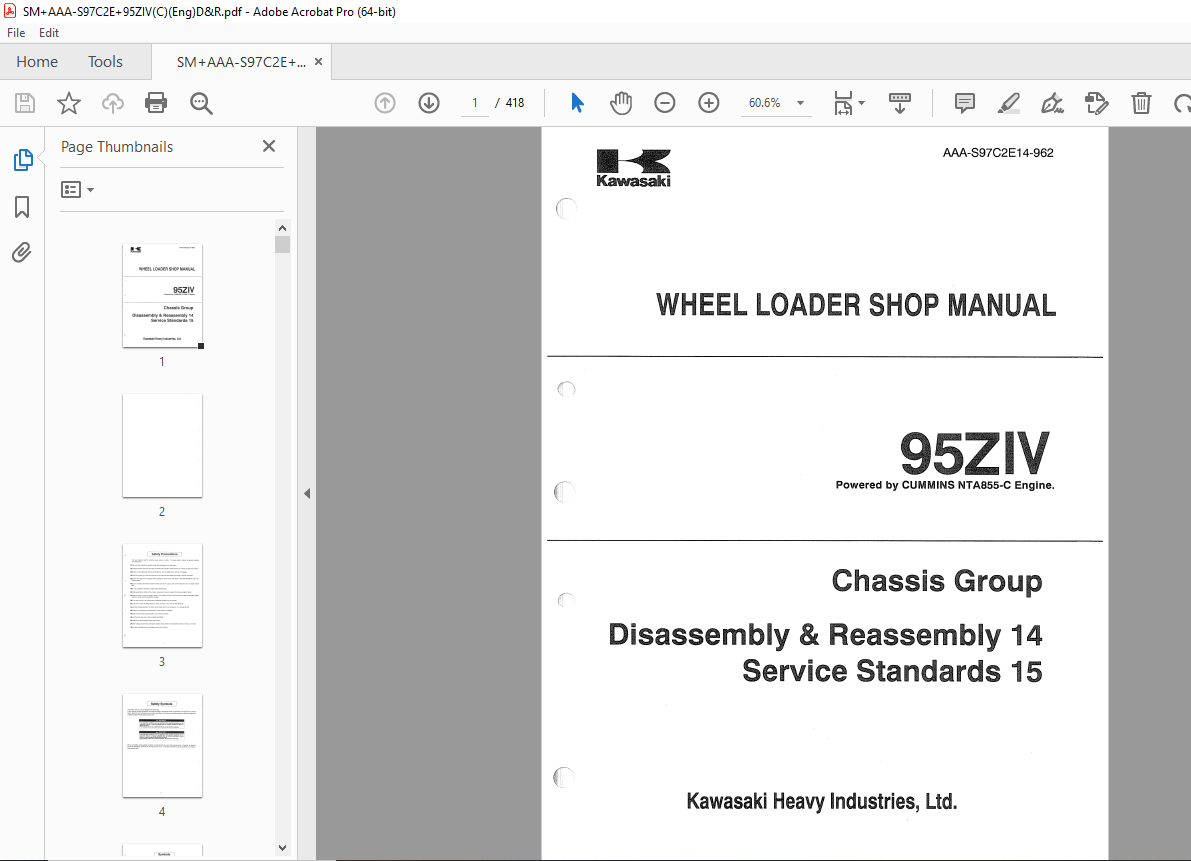Viewport: 1191px width, 861px height.
Task: Click the '95ZIV' model title
Action: coord(975,453)
